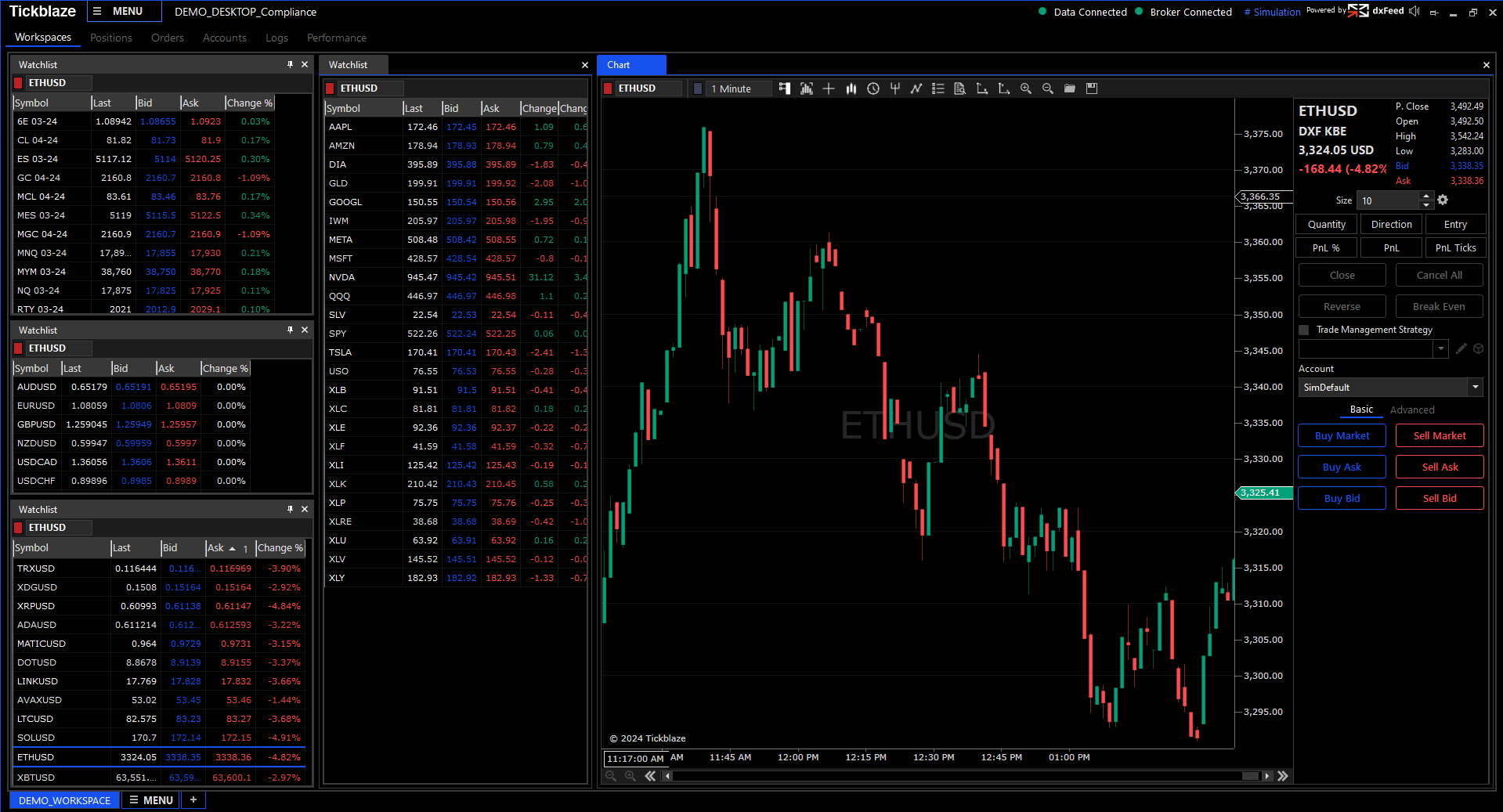
Task: Click the clock icon in chart toolbar
Action: point(873,88)
